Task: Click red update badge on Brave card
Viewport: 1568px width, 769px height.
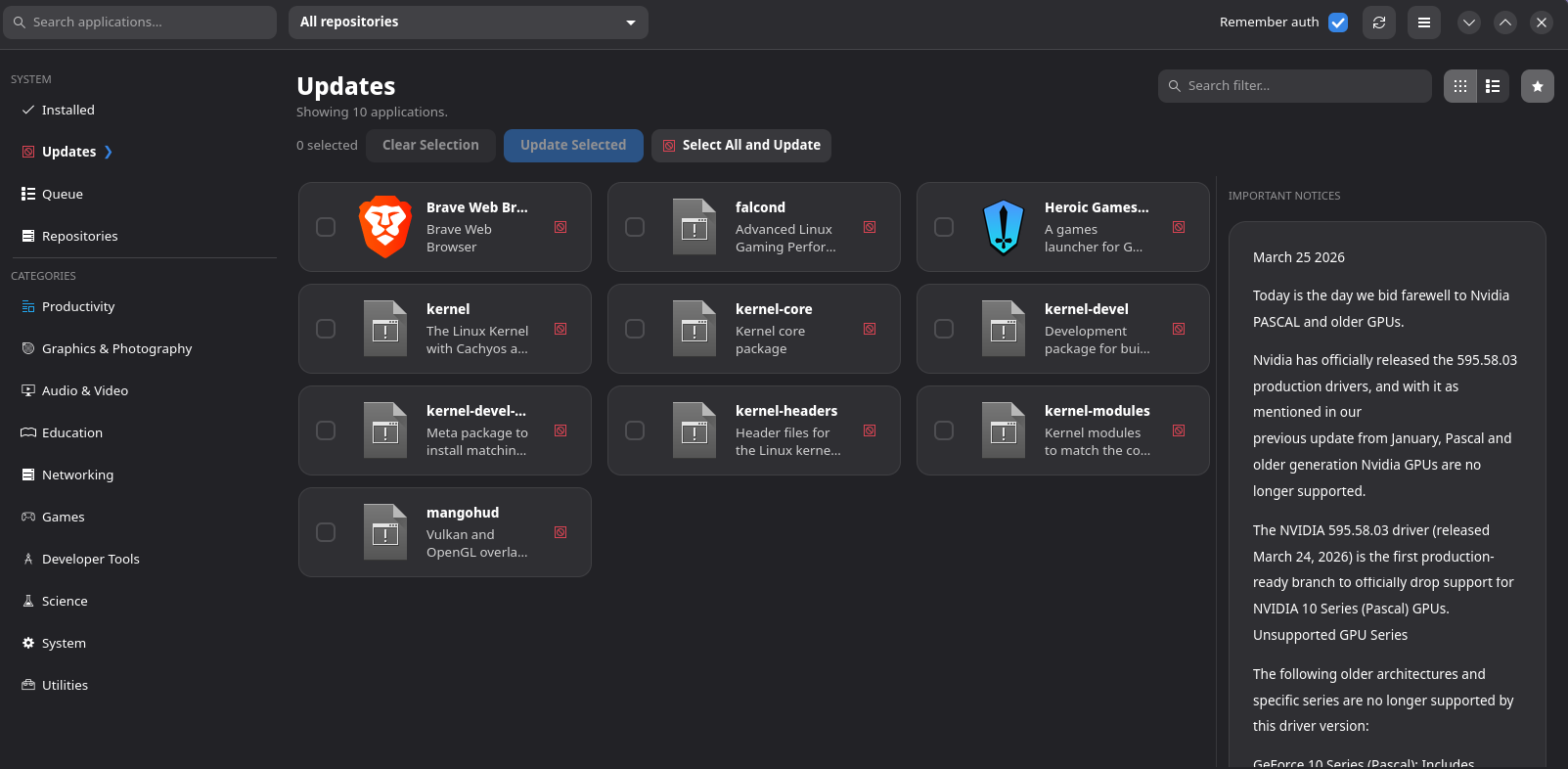Action: click(x=560, y=227)
